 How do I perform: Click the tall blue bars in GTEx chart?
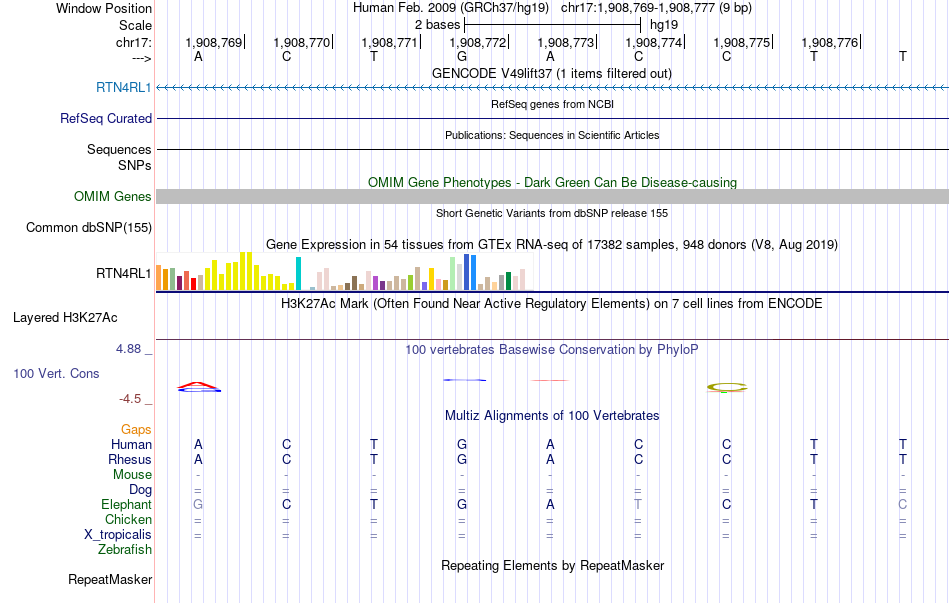469,272
